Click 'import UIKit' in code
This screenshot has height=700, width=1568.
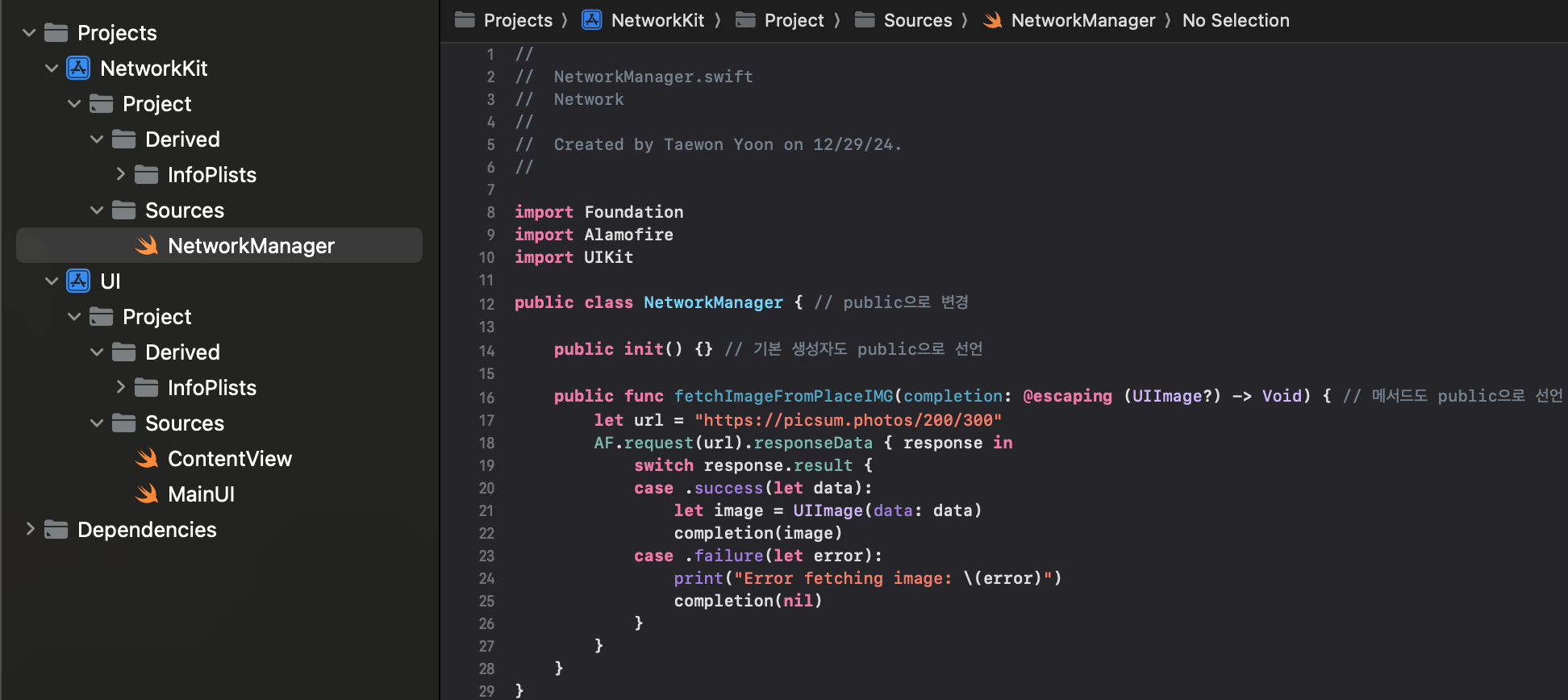coord(573,257)
